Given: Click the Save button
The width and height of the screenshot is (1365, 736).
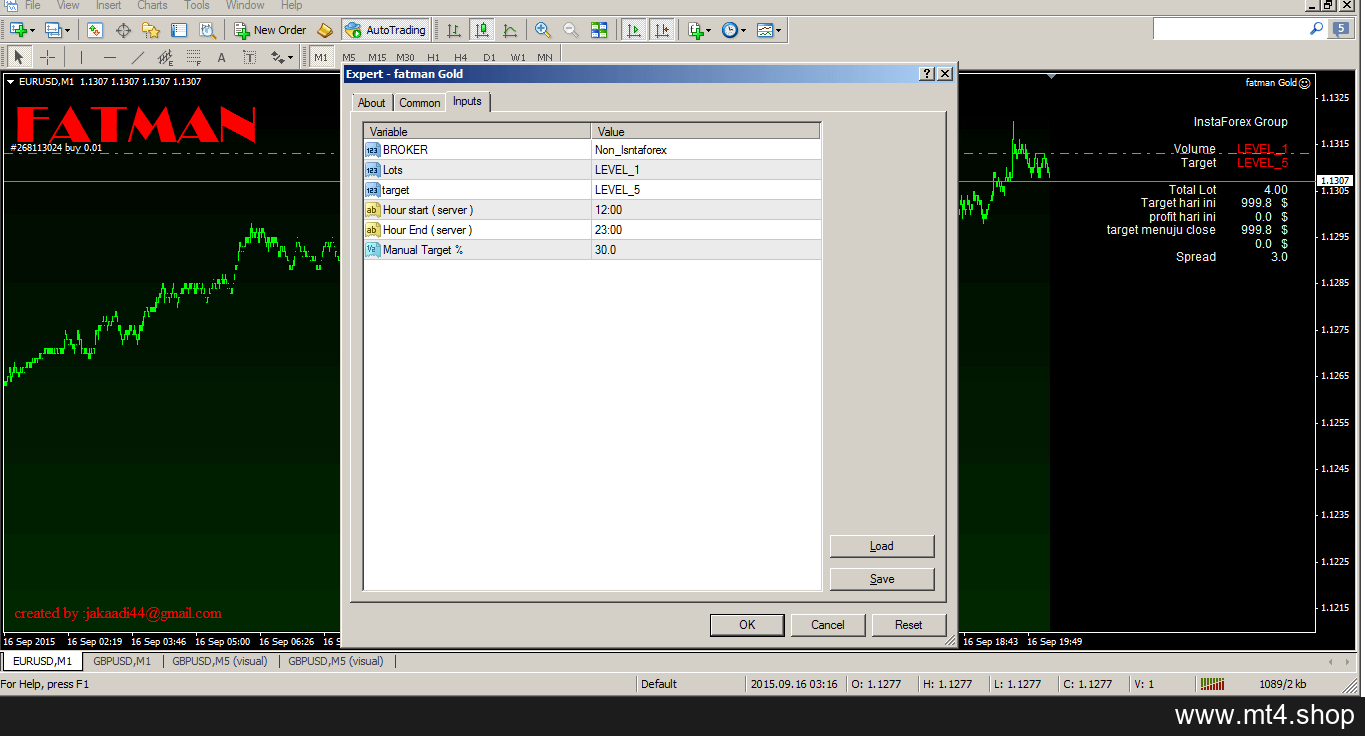Looking at the screenshot, I should tap(882, 579).
